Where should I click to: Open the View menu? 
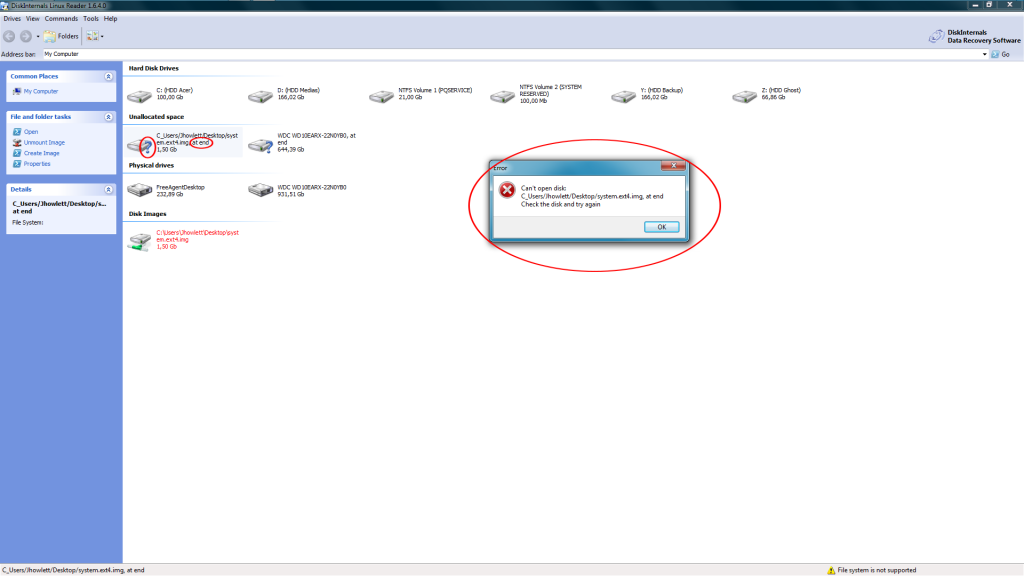pyautogui.click(x=33, y=19)
